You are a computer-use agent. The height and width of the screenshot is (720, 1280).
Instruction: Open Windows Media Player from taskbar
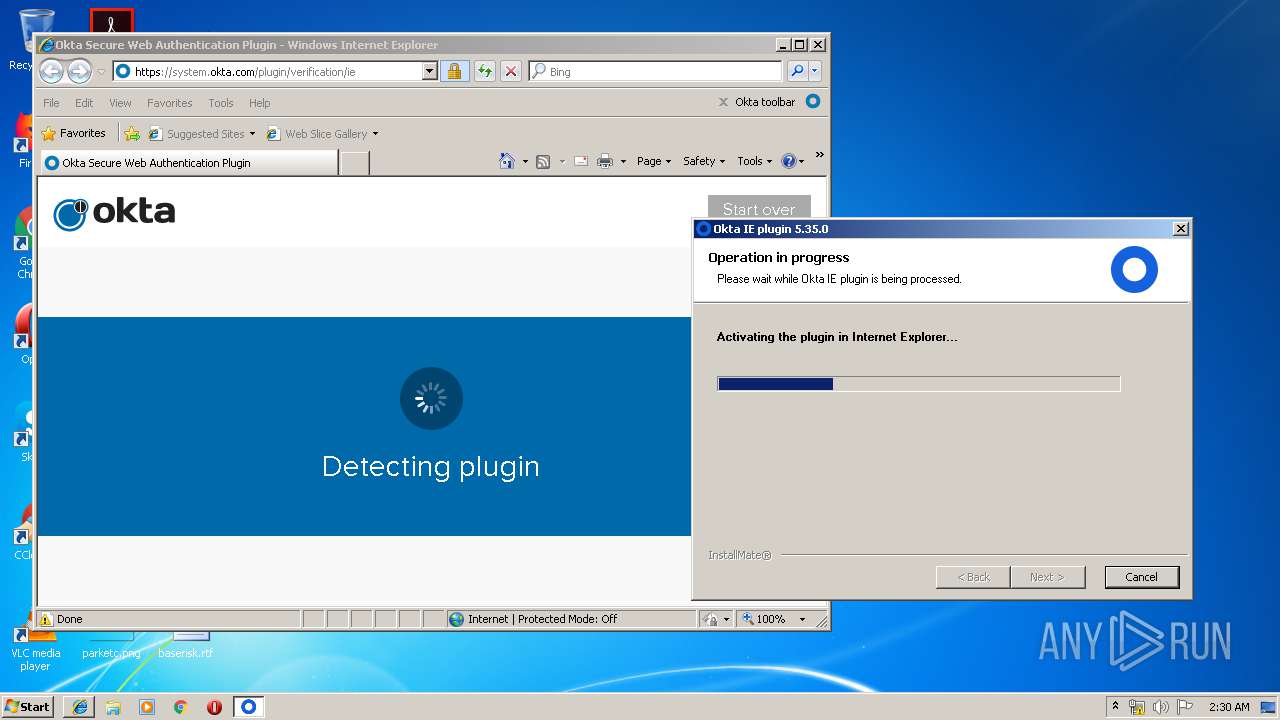(147, 707)
